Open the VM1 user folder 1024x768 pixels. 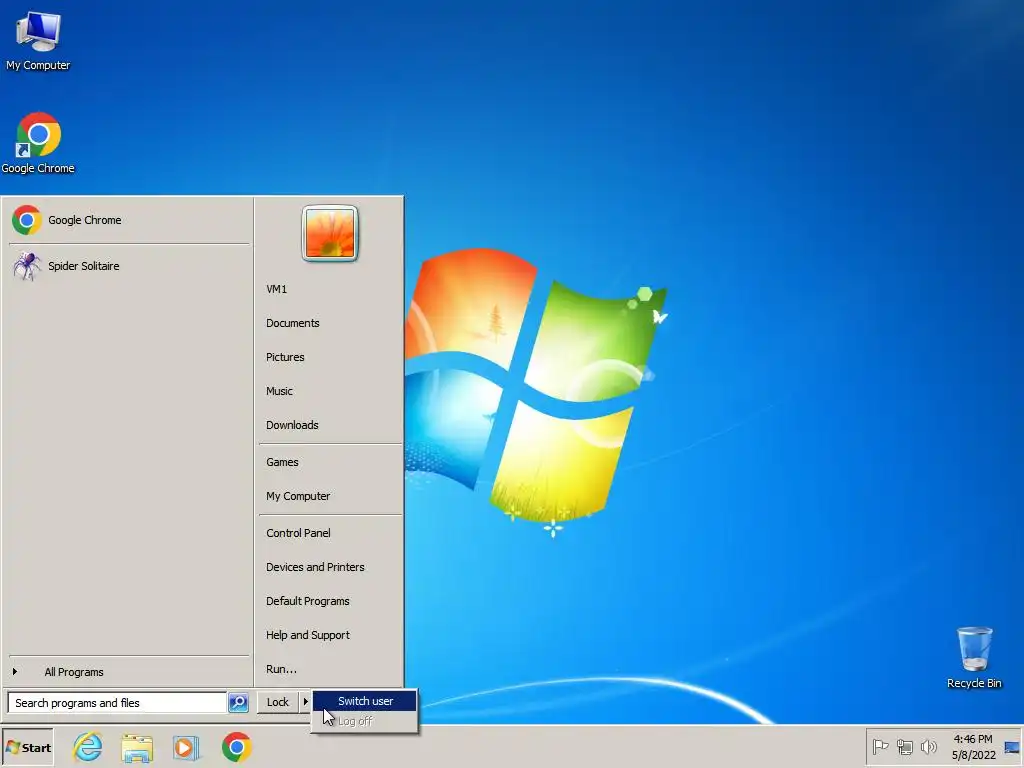[330, 289]
